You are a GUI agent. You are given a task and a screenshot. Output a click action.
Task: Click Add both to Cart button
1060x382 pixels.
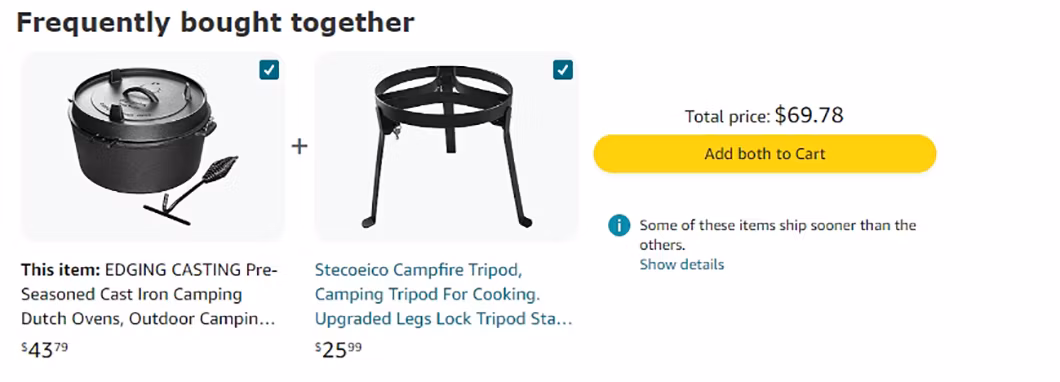click(x=765, y=153)
